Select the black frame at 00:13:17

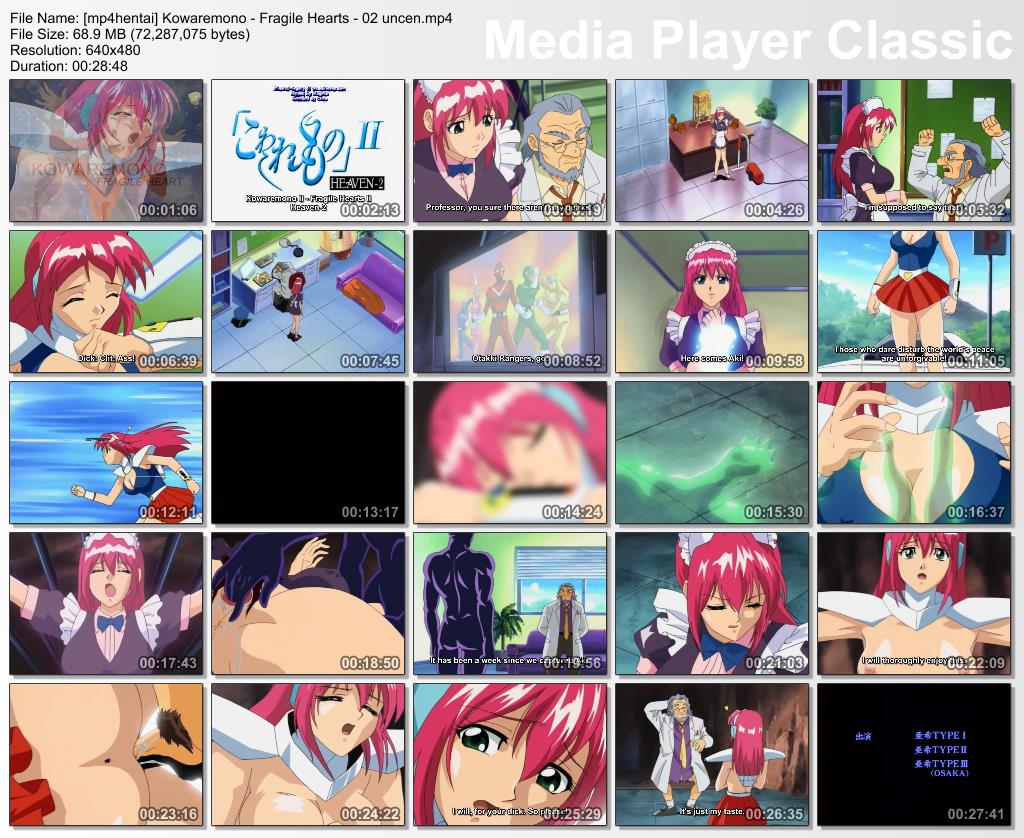pyautogui.click(x=308, y=453)
